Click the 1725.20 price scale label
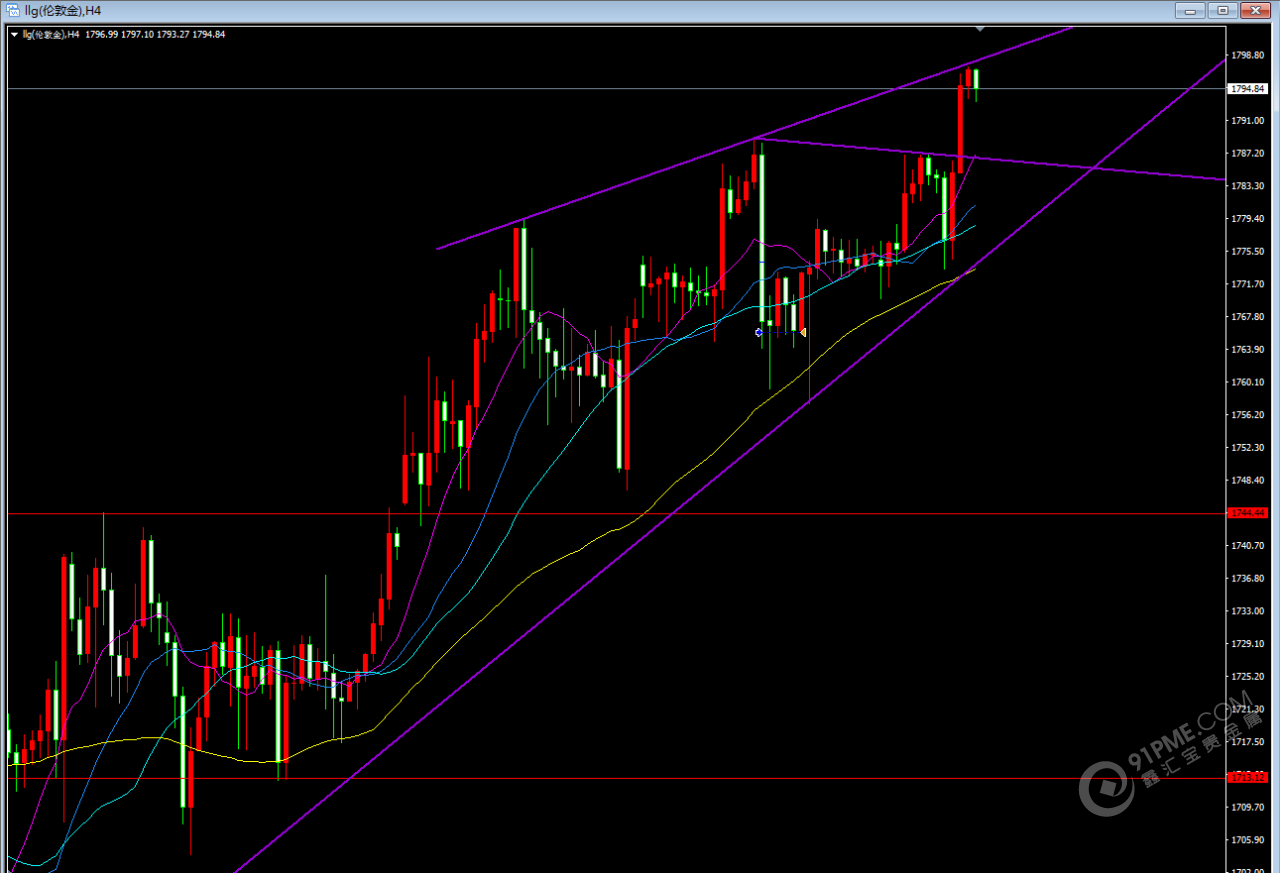Viewport: 1280px width, 873px height. [x=1247, y=676]
